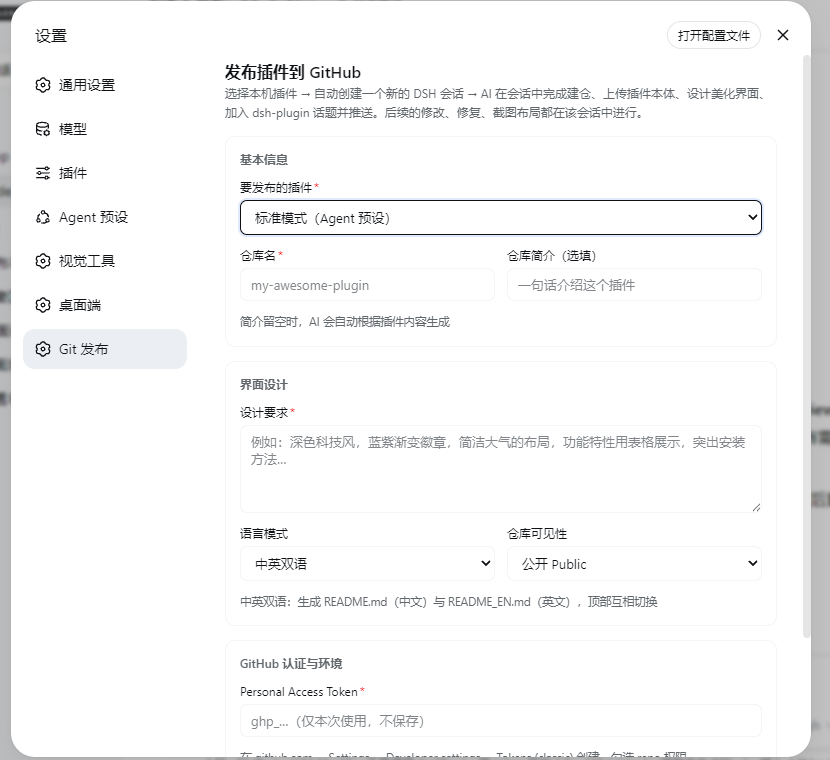Click the 中英双语 README hint text
Screen dimensions: 830x760
[448, 602]
